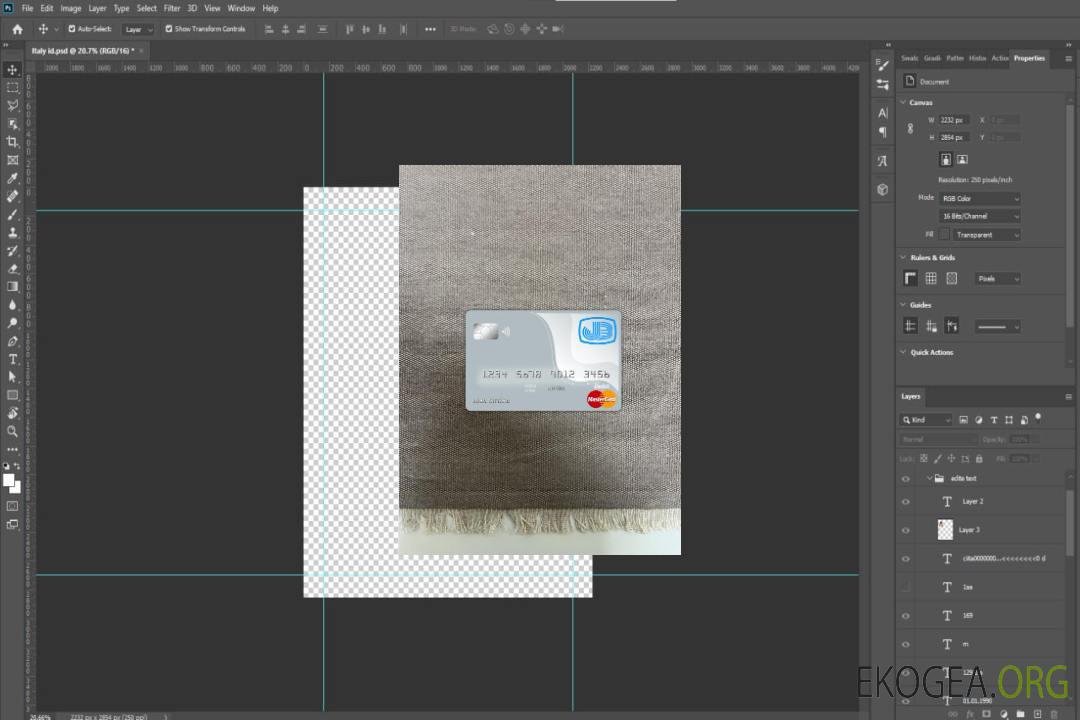
Task: Select the Zoom tool in toolbar
Action: tap(12, 431)
